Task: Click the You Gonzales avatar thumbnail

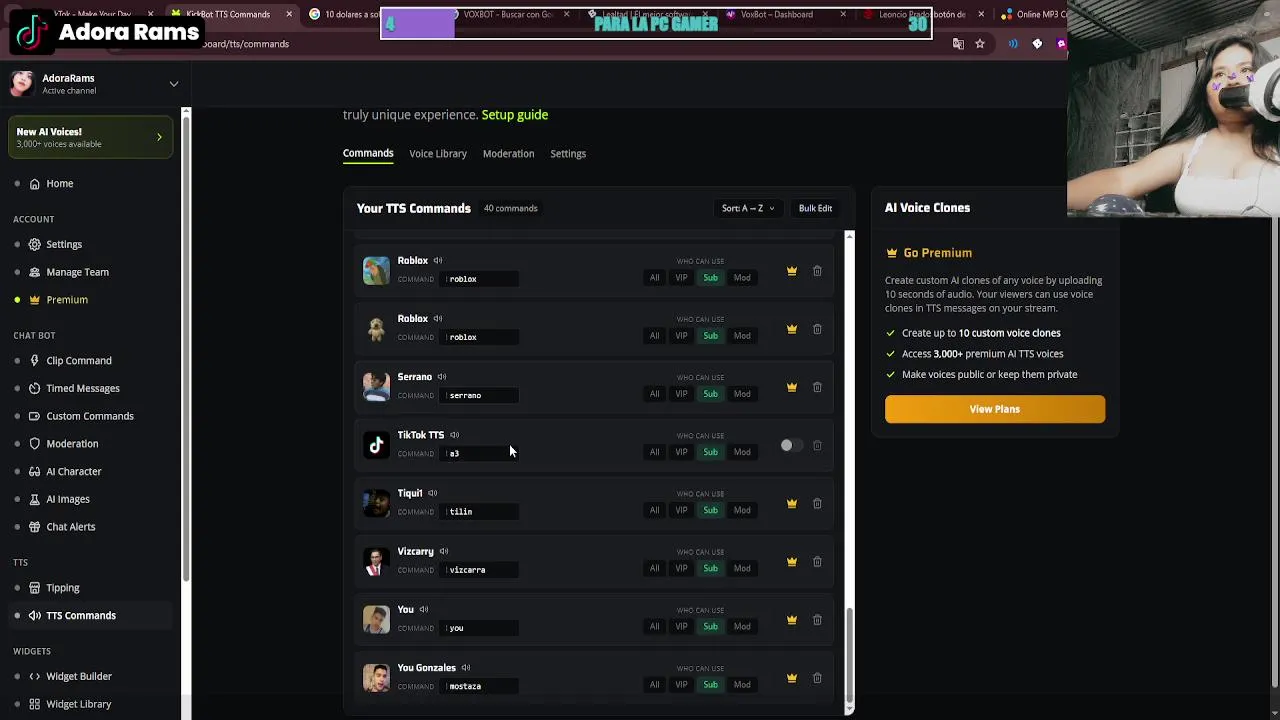Action: [x=376, y=678]
